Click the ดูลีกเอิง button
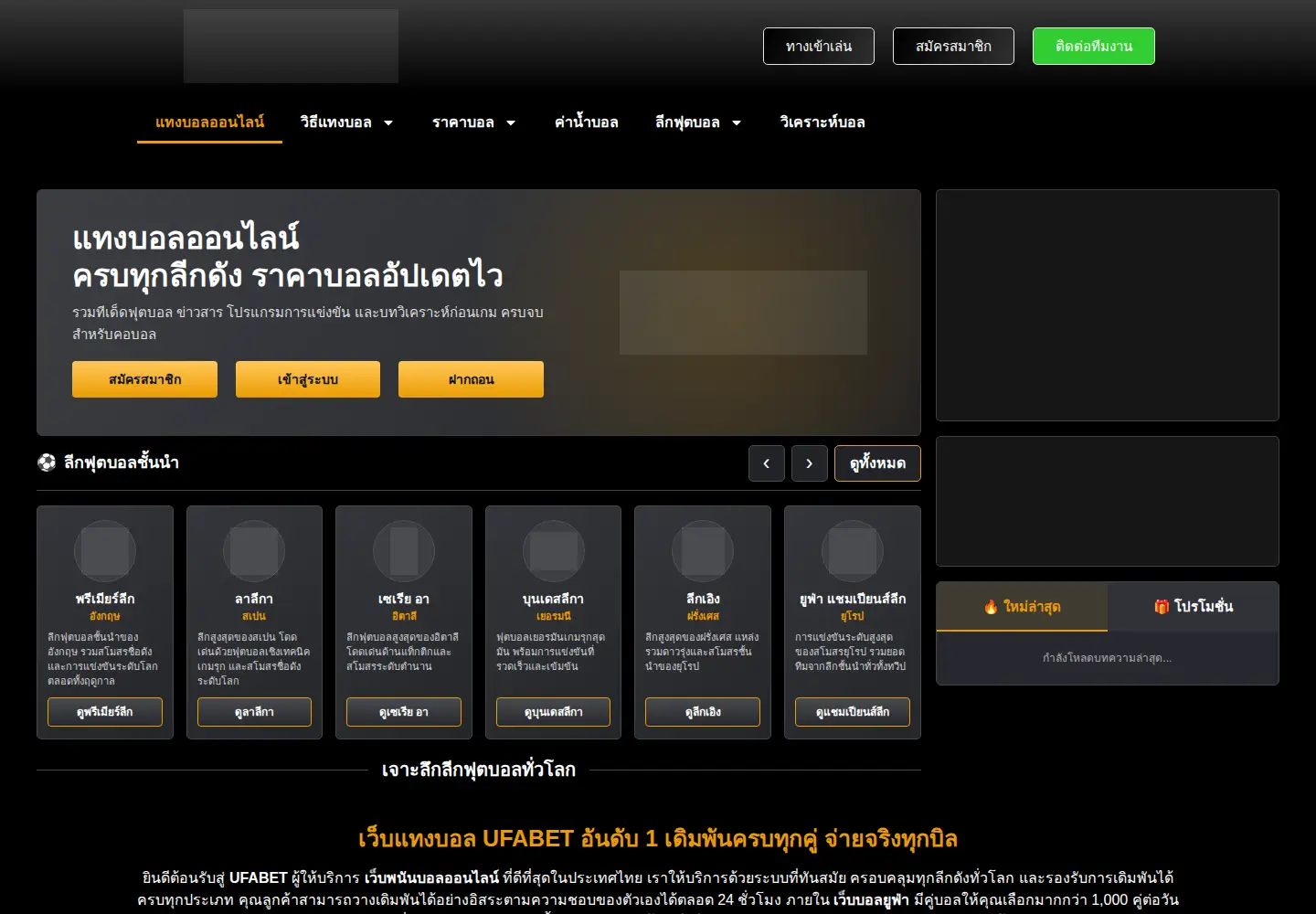This screenshot has height=914, width=1316. tap(703, 712)
